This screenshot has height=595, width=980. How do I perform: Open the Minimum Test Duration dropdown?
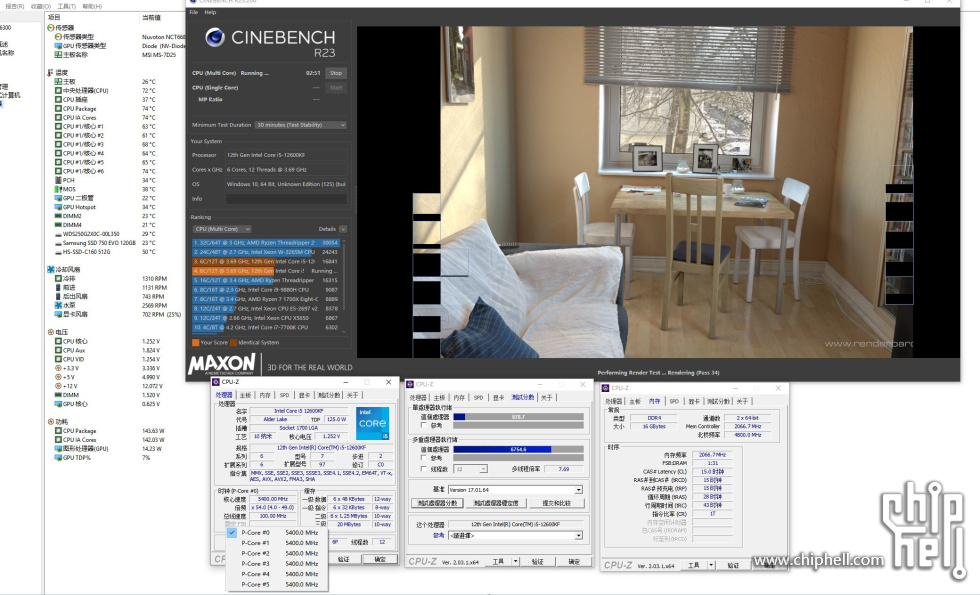click(x=301, y=125)
